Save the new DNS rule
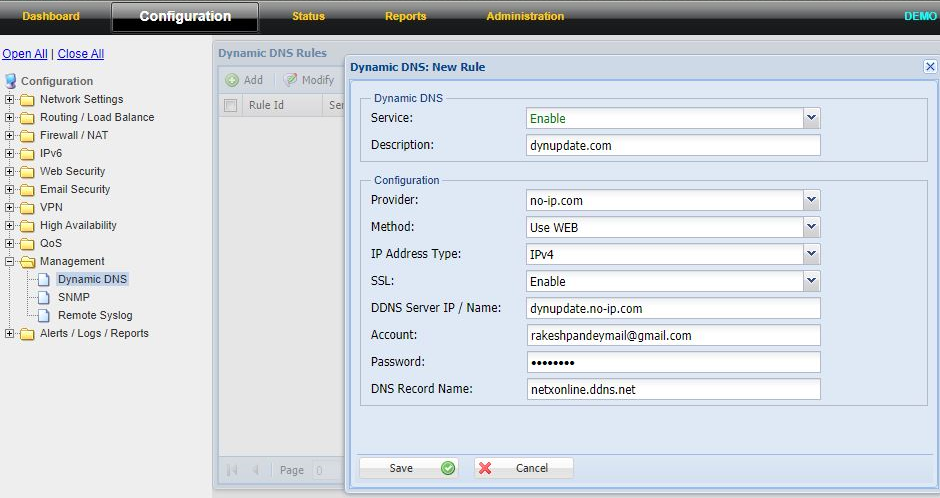 (408, 468)
